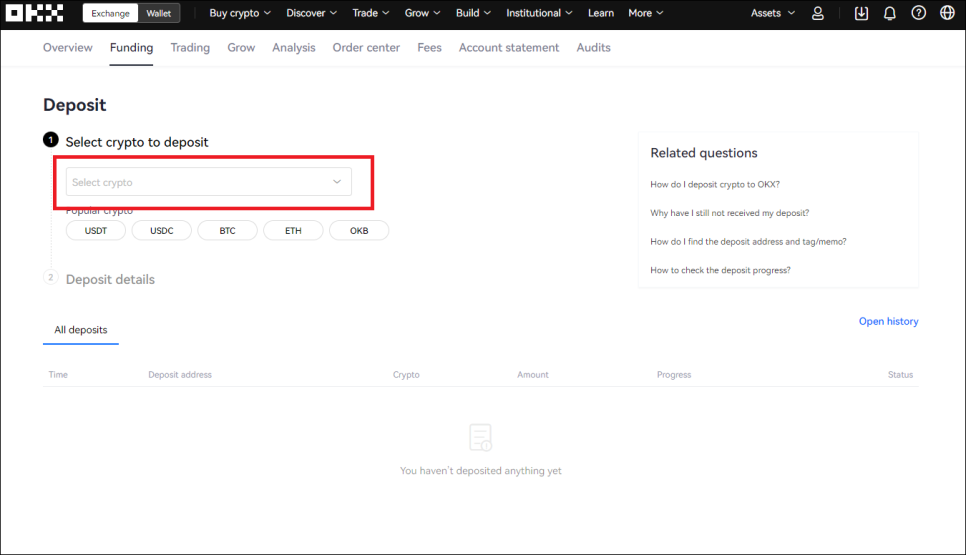Expand the Trade menu
The height and width of the screenshot is (555, 966).
click(x=370, y=13)
